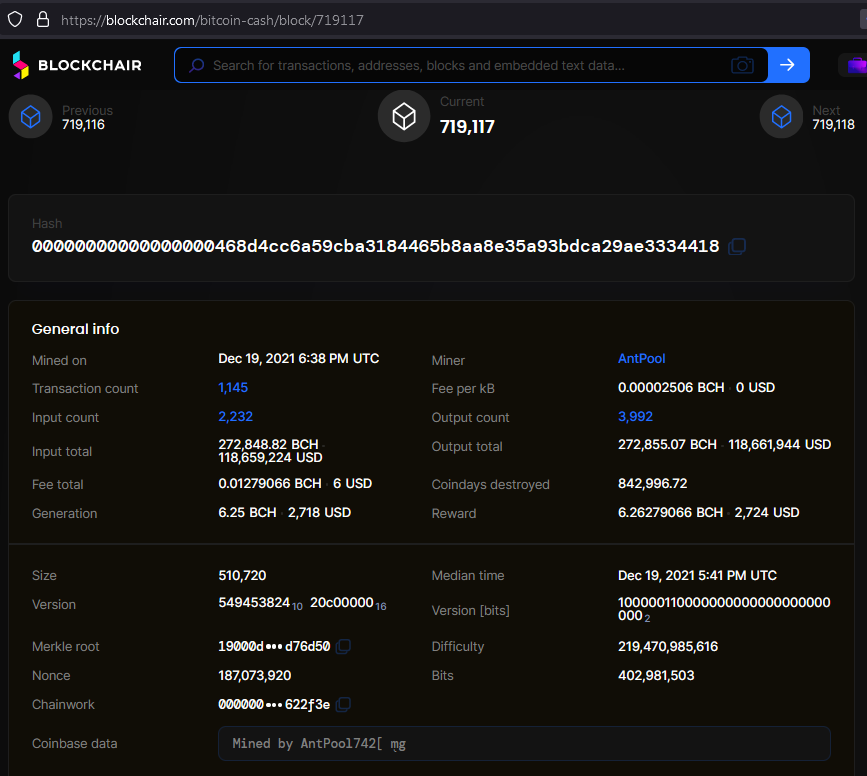The width and height of the screenshot is (867, 776).
Task: Open the output count 3,992 link
Action: tap(635, 416)
